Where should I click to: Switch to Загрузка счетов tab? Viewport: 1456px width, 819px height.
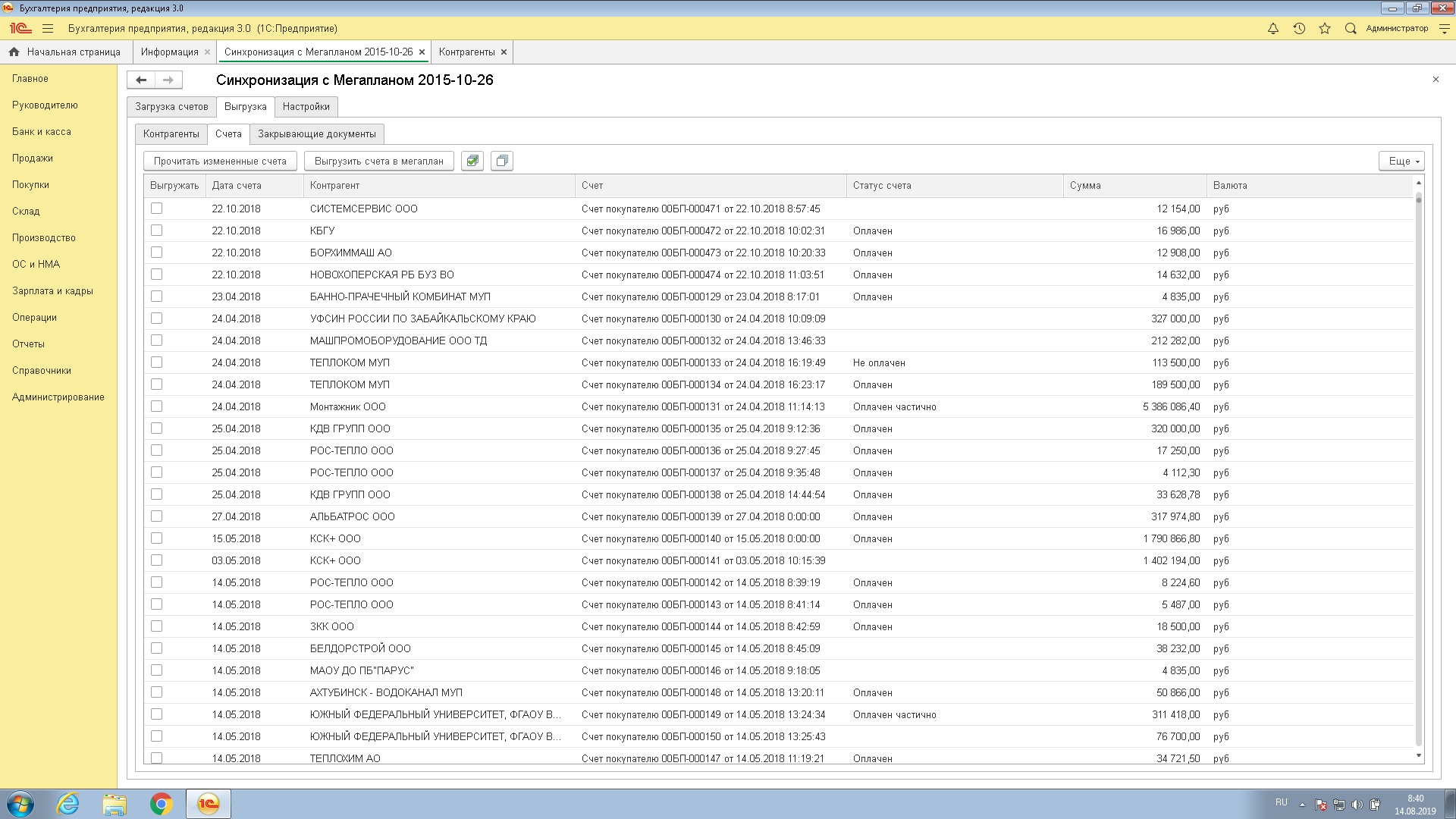click(171, 107)
